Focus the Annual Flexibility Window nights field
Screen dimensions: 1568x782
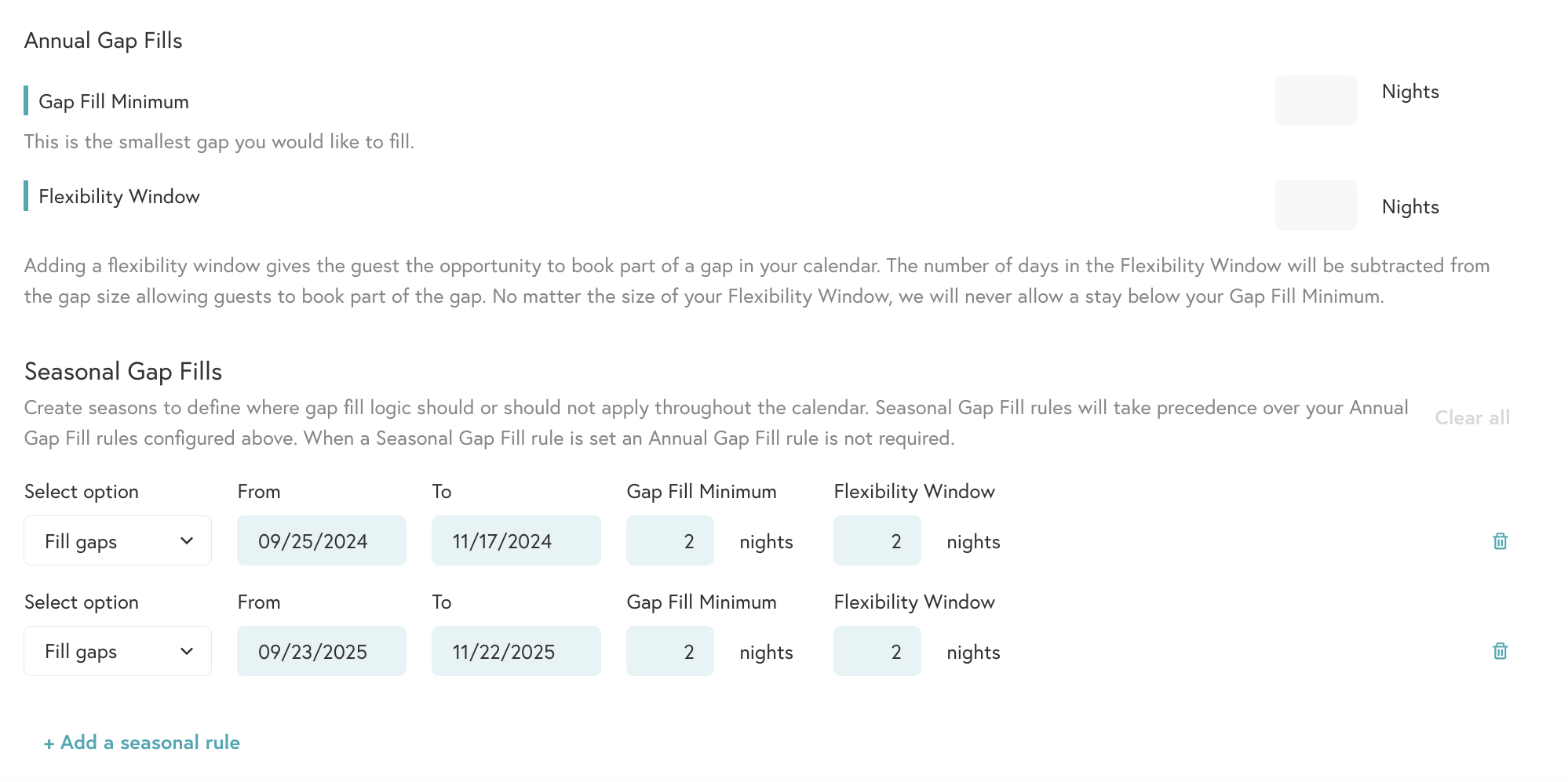(x=1315, y=206)
